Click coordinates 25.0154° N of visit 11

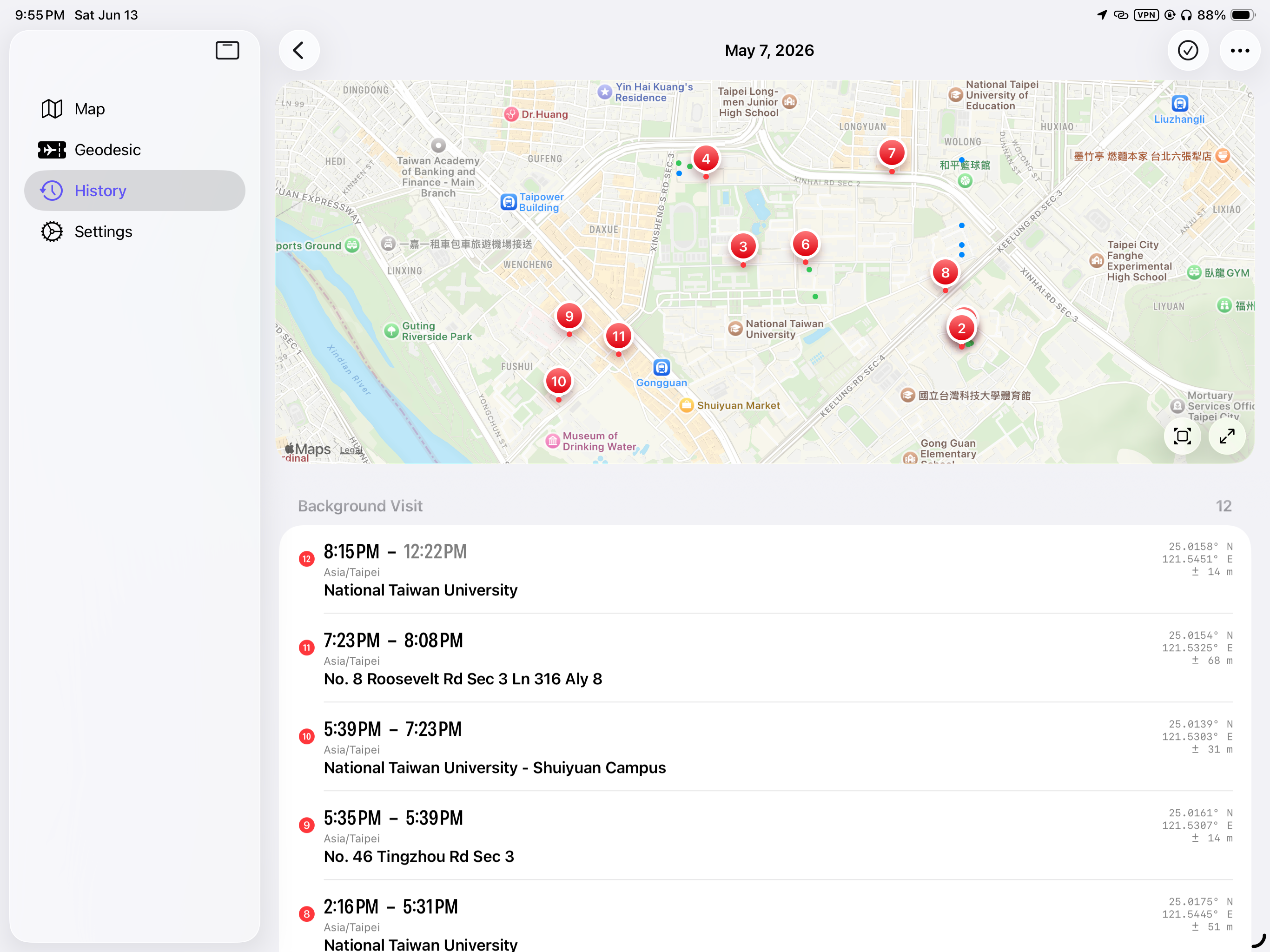point(1201,635)
